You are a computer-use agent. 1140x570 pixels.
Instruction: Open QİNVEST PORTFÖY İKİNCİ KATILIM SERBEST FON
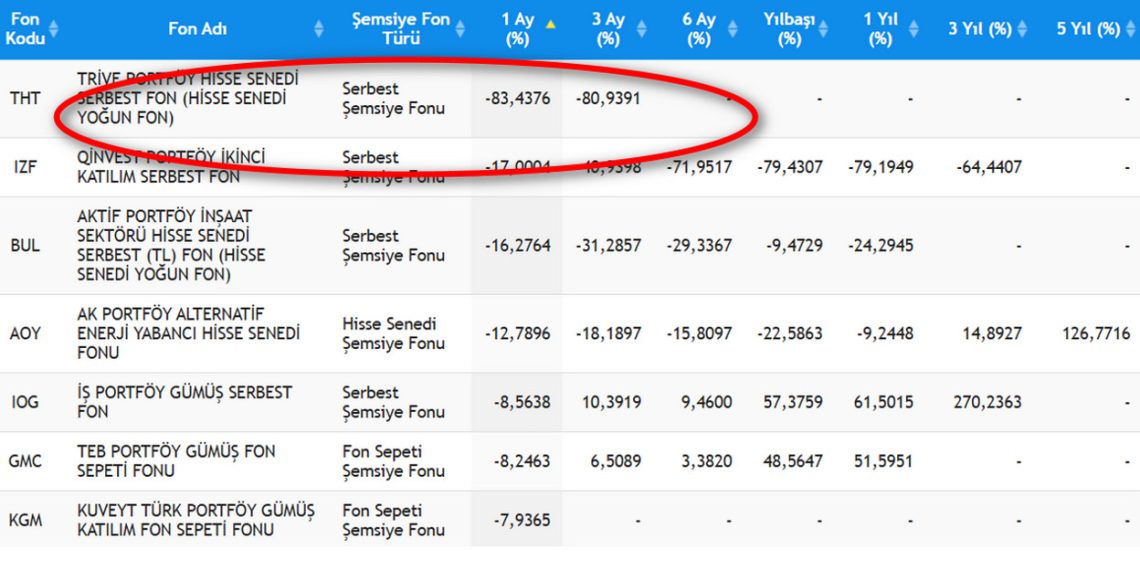pyautogui.click(x=172, y=166)
